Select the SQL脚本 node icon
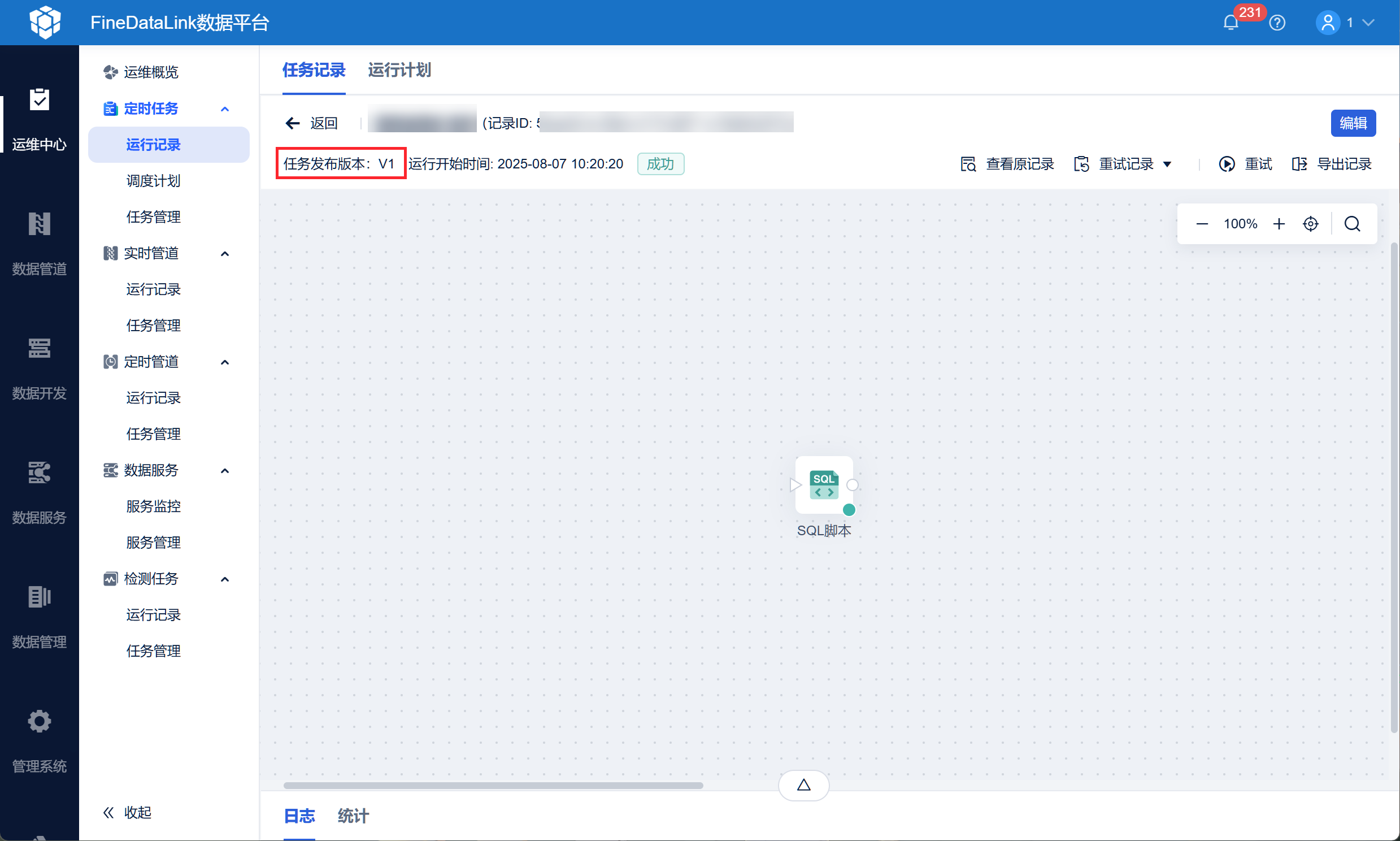The width and height of the screenshot is (1400, 841). [824, 484]
